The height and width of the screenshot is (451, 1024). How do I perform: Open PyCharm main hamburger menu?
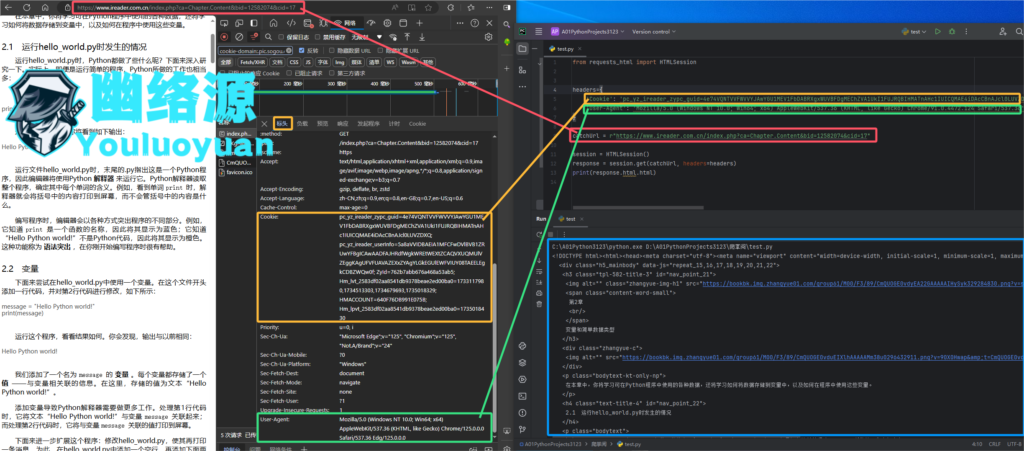[x=539, y=31]
